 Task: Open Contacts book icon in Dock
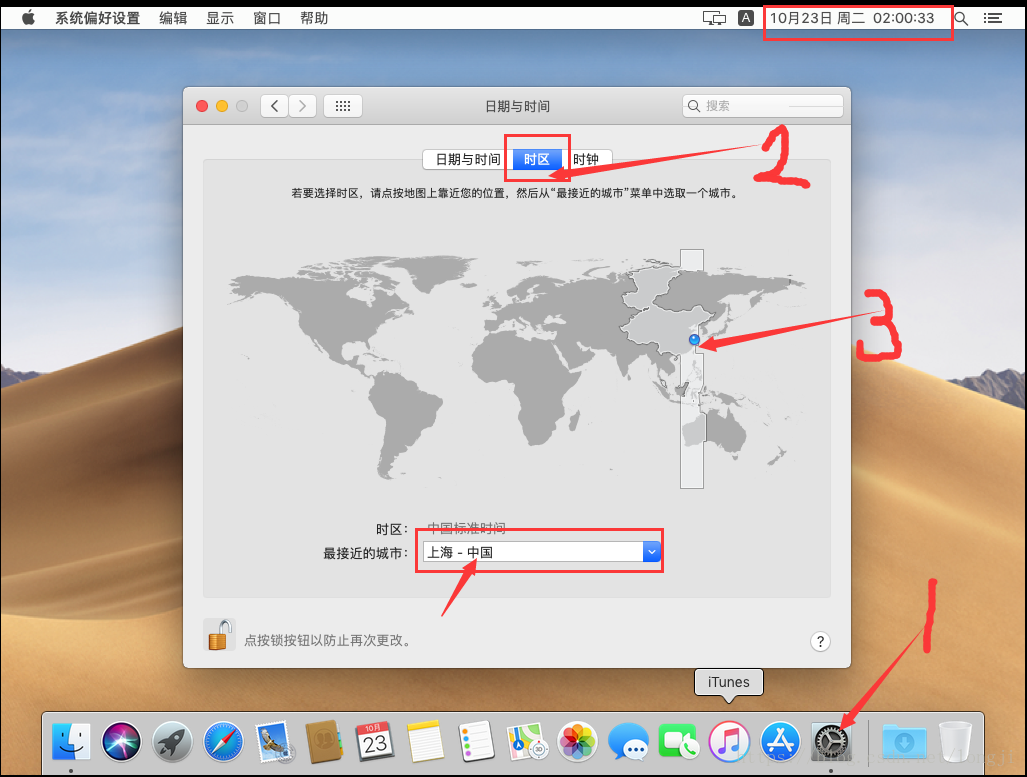(x=324, y=742)
